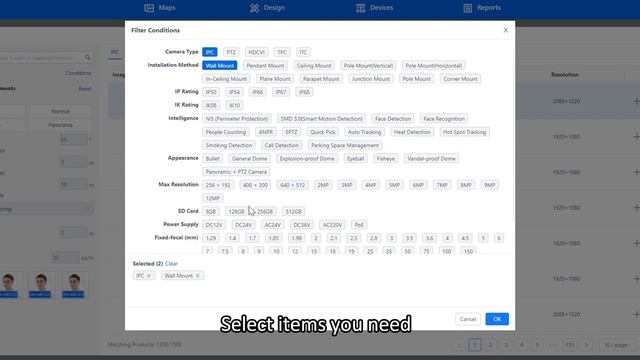This screenshot has width=640, height=360.
Task: Select 256GB SD card filter
Action: pyautogui.click(x=265, y=212)
